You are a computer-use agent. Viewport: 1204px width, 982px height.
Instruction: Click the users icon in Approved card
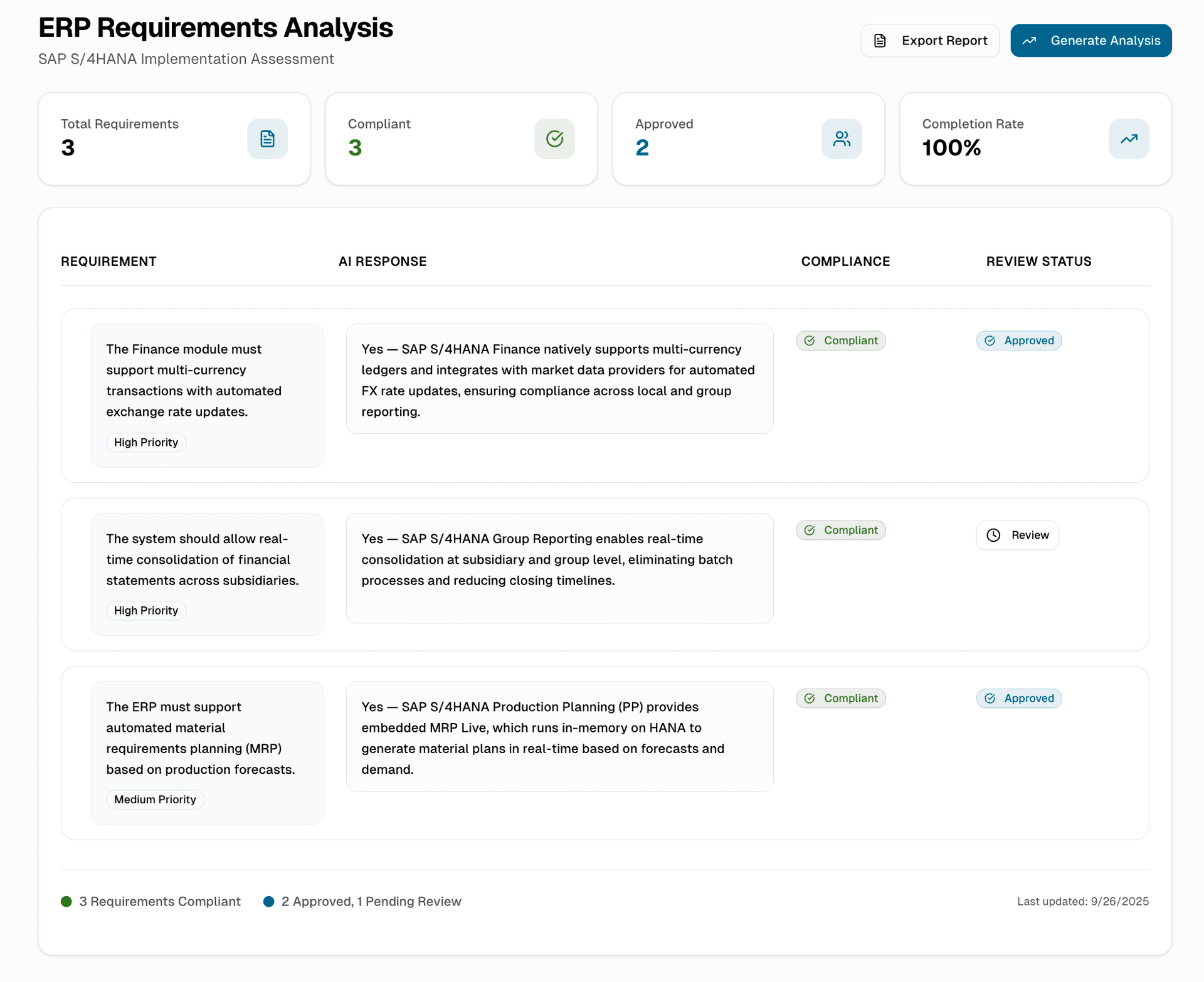point(842,139)
